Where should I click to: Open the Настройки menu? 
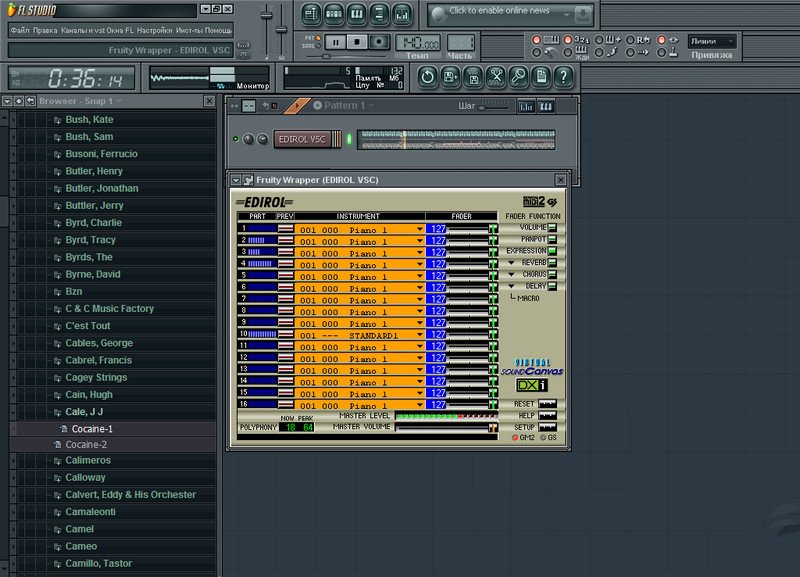coord(153,30)
